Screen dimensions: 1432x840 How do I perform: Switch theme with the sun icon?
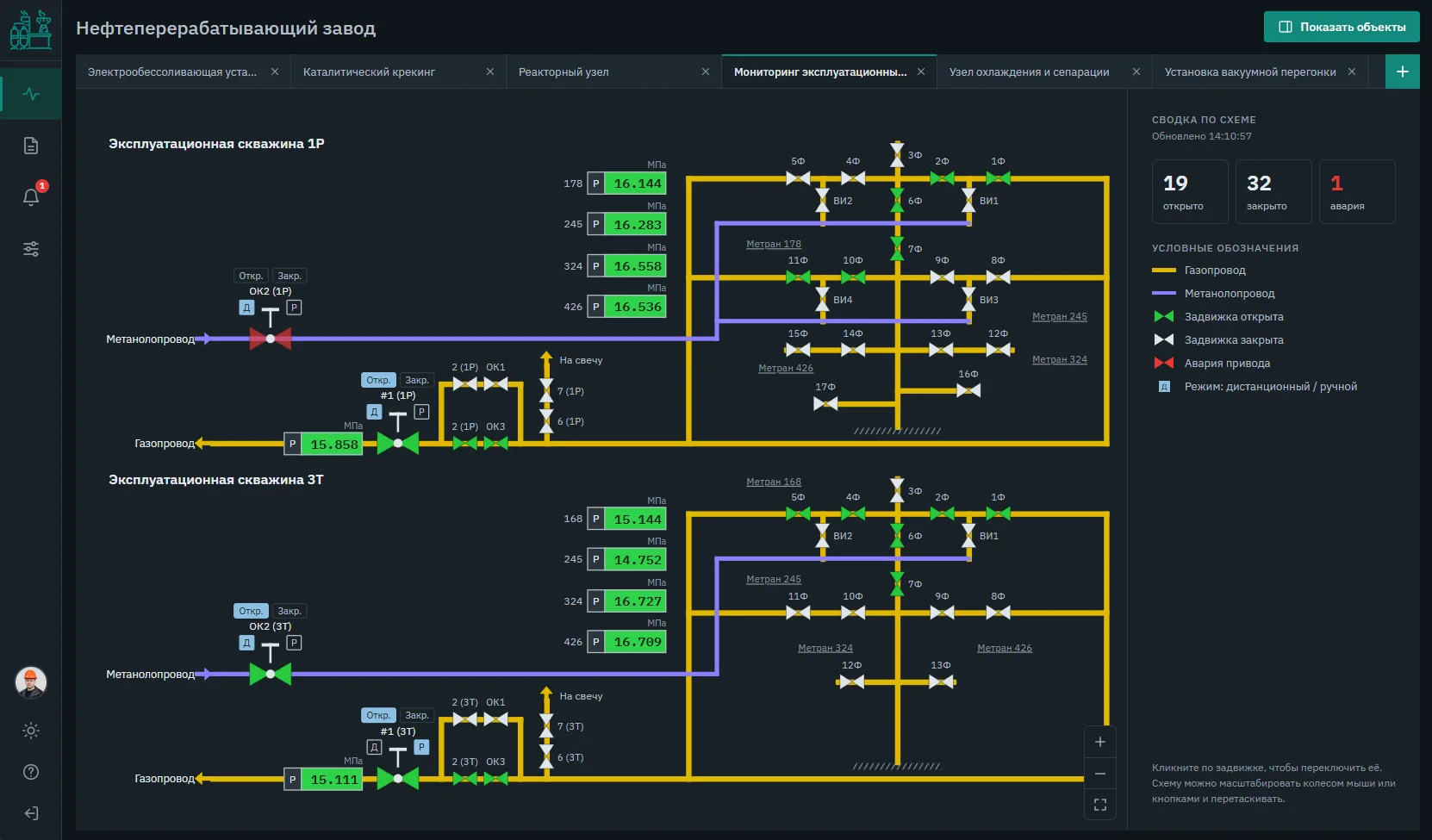[x=31, y=731]
